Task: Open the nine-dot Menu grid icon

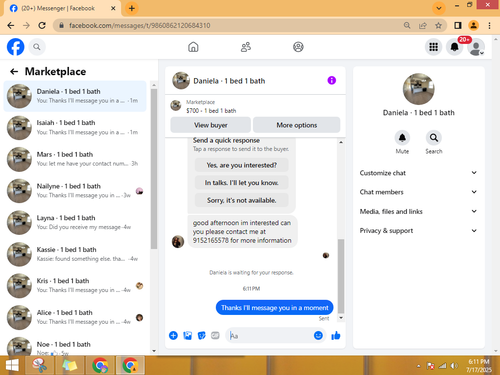Action: [433, 47]
